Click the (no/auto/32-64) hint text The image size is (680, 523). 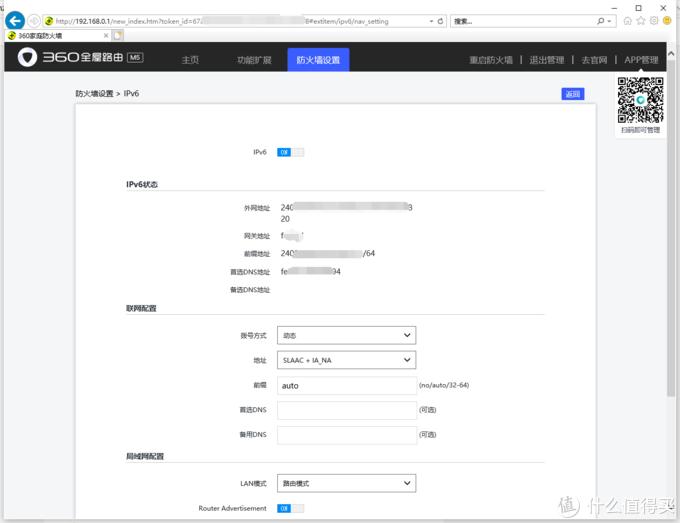pyautogui.click(x=444, y=385)
